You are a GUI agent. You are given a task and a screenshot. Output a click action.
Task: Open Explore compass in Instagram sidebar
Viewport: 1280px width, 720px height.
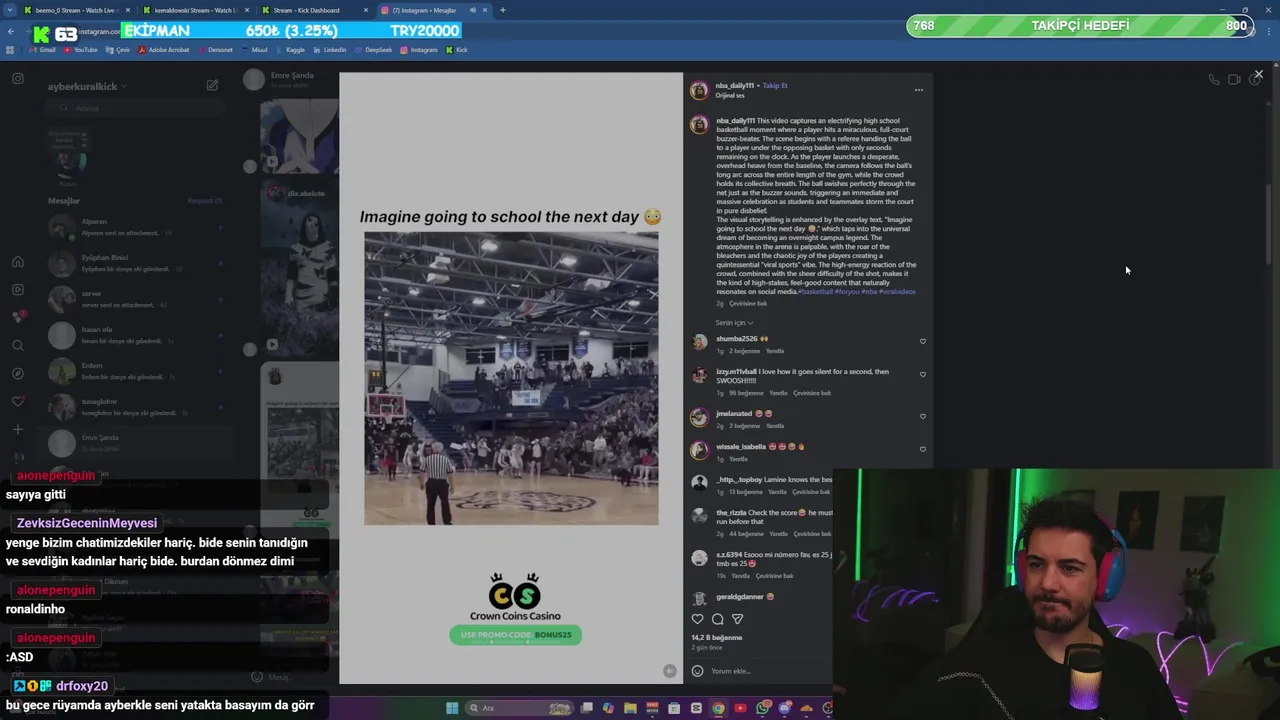[x=18, y=374]
